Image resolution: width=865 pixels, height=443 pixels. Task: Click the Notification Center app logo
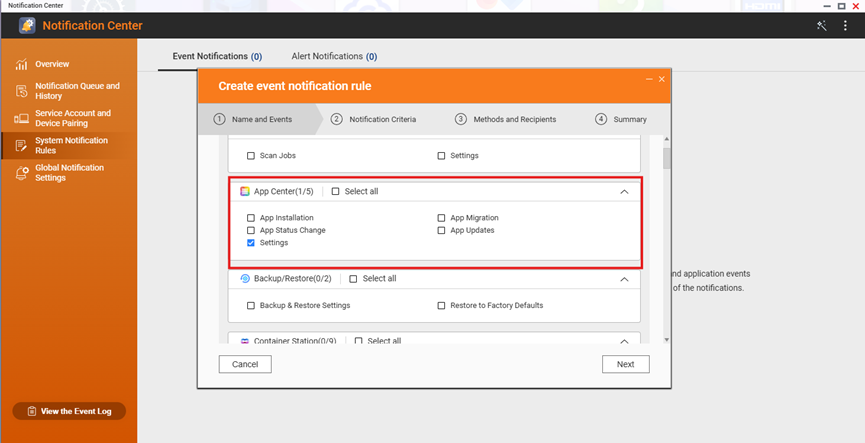click(27, 26)
